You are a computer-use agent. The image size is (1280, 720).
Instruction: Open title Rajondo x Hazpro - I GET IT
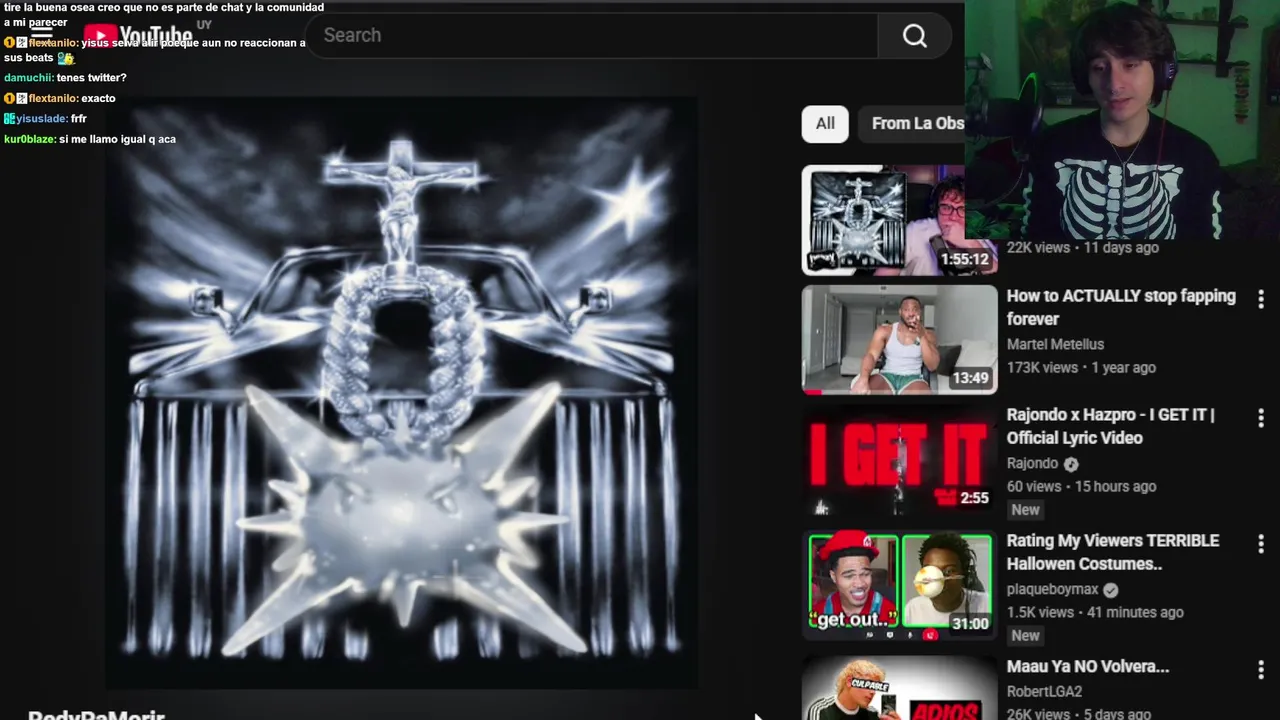[x=1111, y=426]
